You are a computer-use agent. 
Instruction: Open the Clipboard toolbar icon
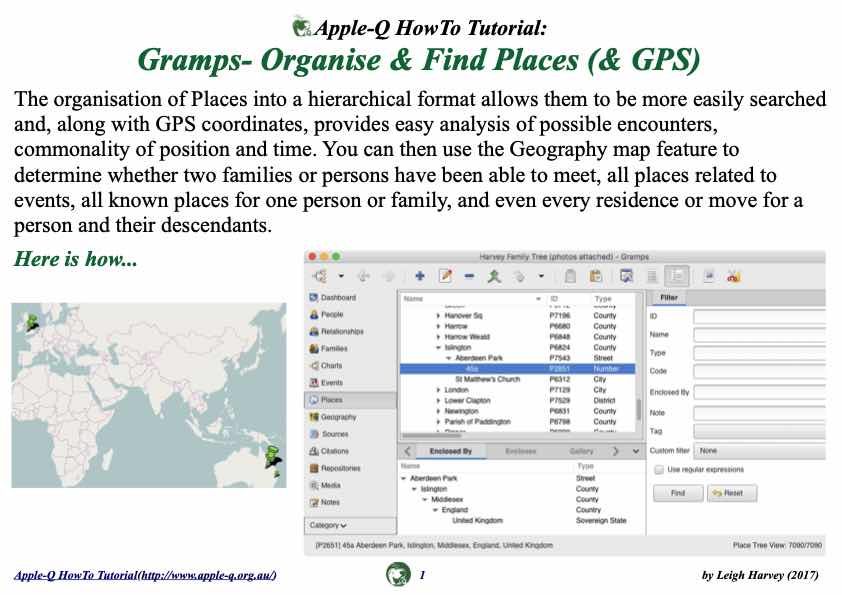[570, 276]
